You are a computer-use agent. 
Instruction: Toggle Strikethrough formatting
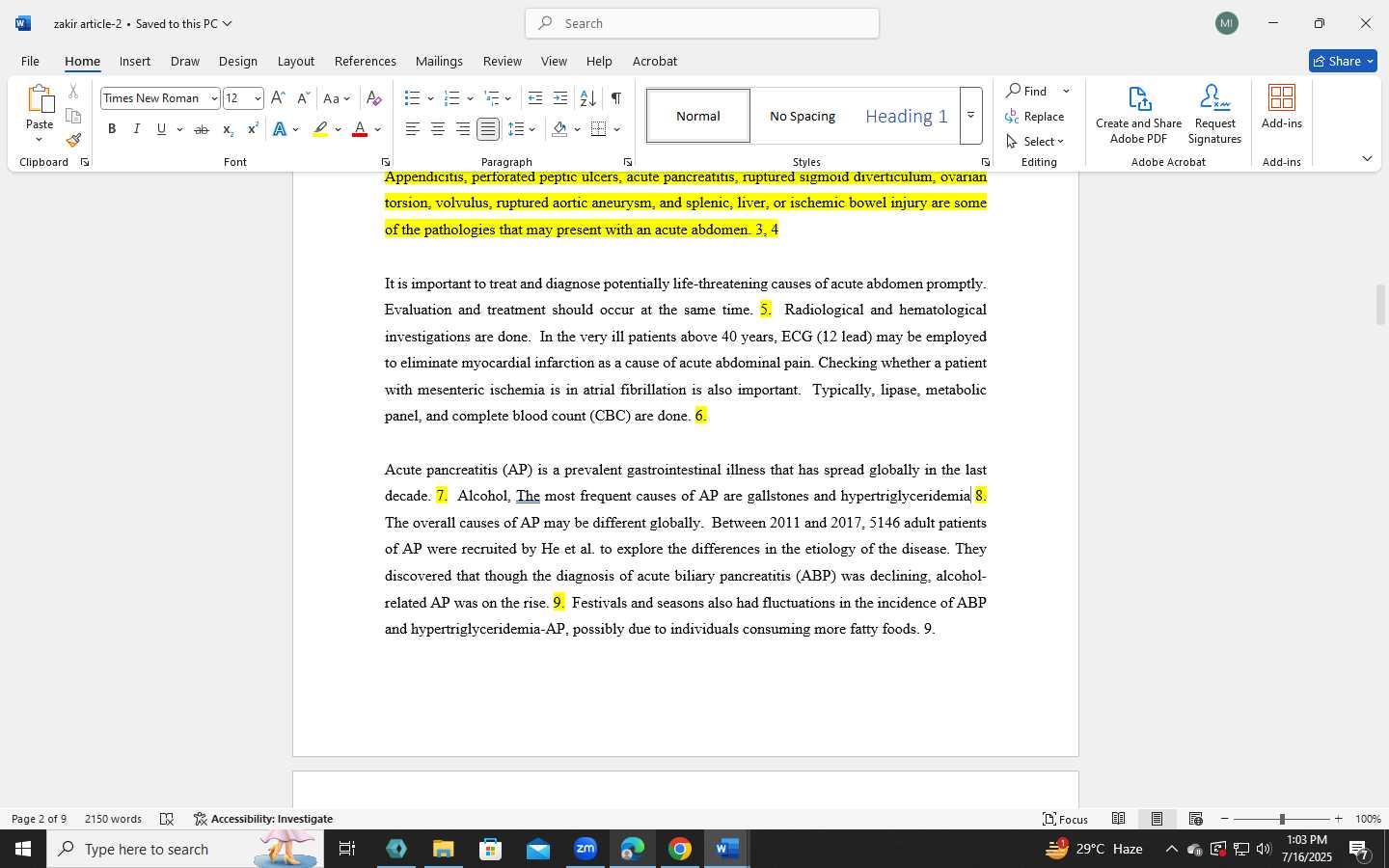coord(202,129)
